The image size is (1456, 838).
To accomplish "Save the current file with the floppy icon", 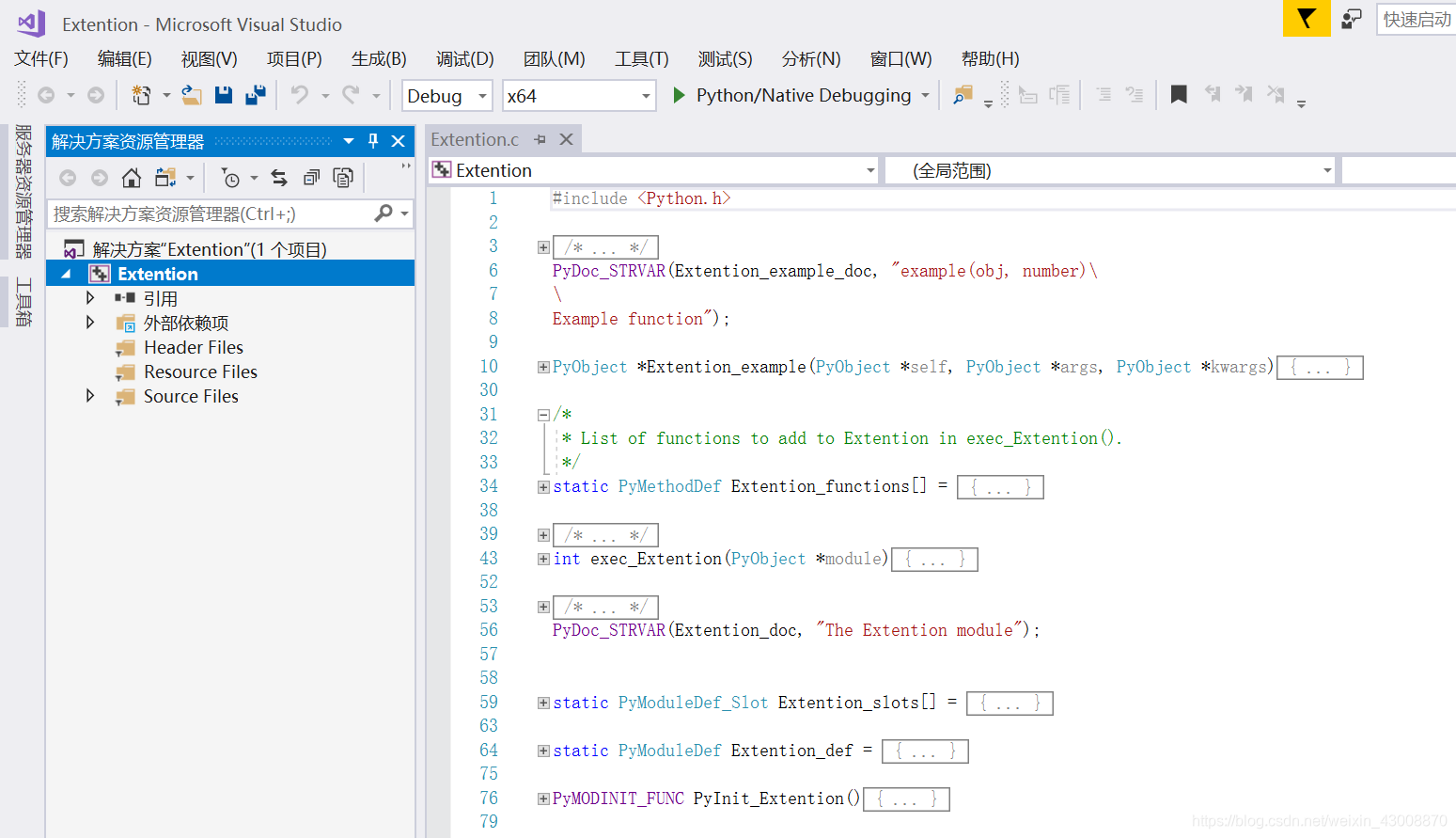I will 224,95.
